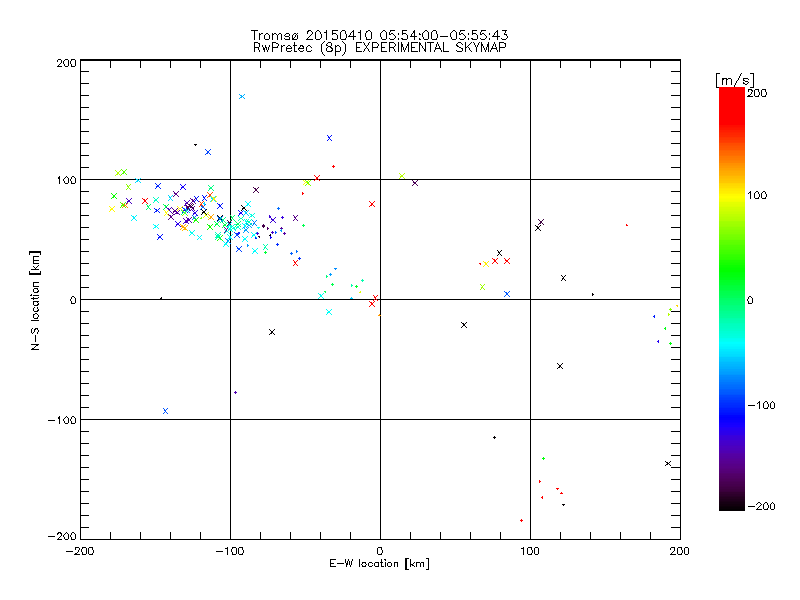Viewport: 800px width, 600px height.
Task: Click the black cross near E-W 56, N-S -22
Action: [464, 325]
